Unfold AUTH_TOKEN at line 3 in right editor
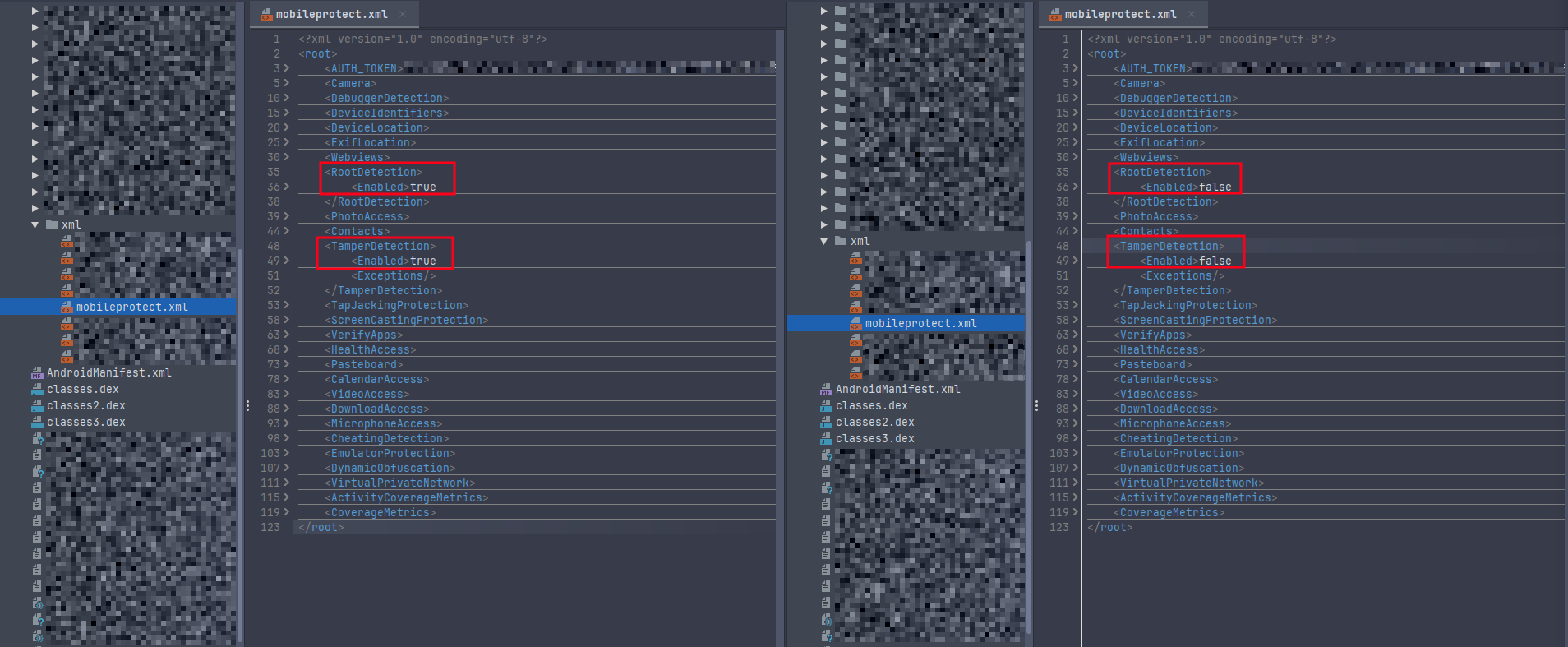Viewport: 1568px width, 647px height. (1075, 68)
